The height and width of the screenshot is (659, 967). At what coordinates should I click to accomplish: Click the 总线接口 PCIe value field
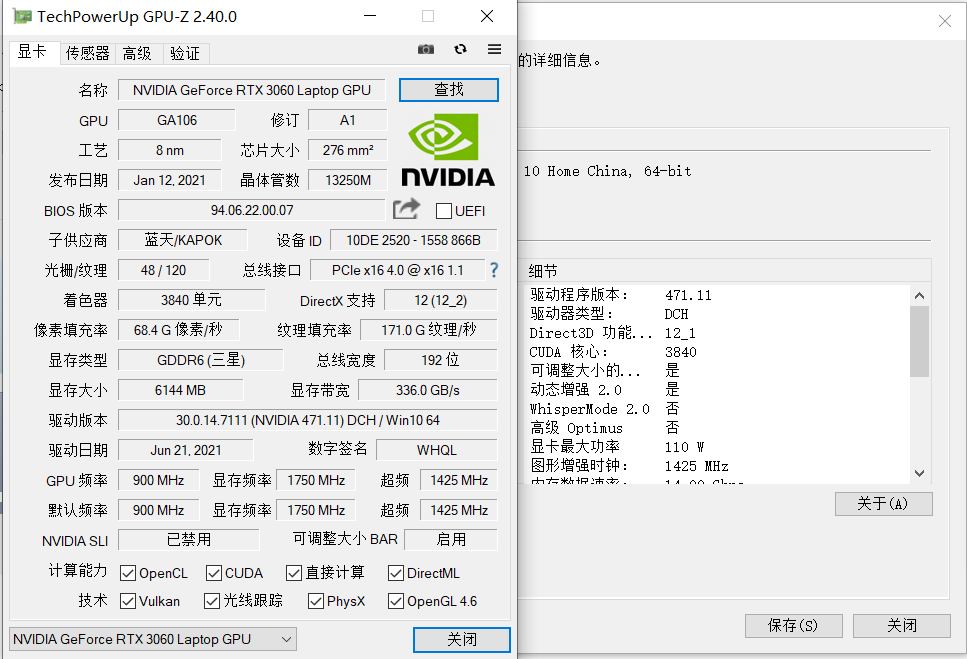397,270
